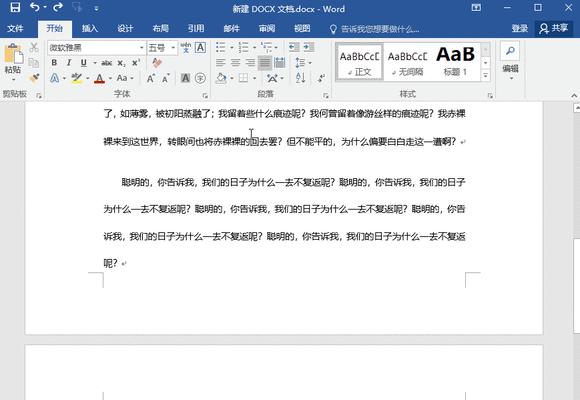Open the Clipboard pane launcher

pos(39,96)
